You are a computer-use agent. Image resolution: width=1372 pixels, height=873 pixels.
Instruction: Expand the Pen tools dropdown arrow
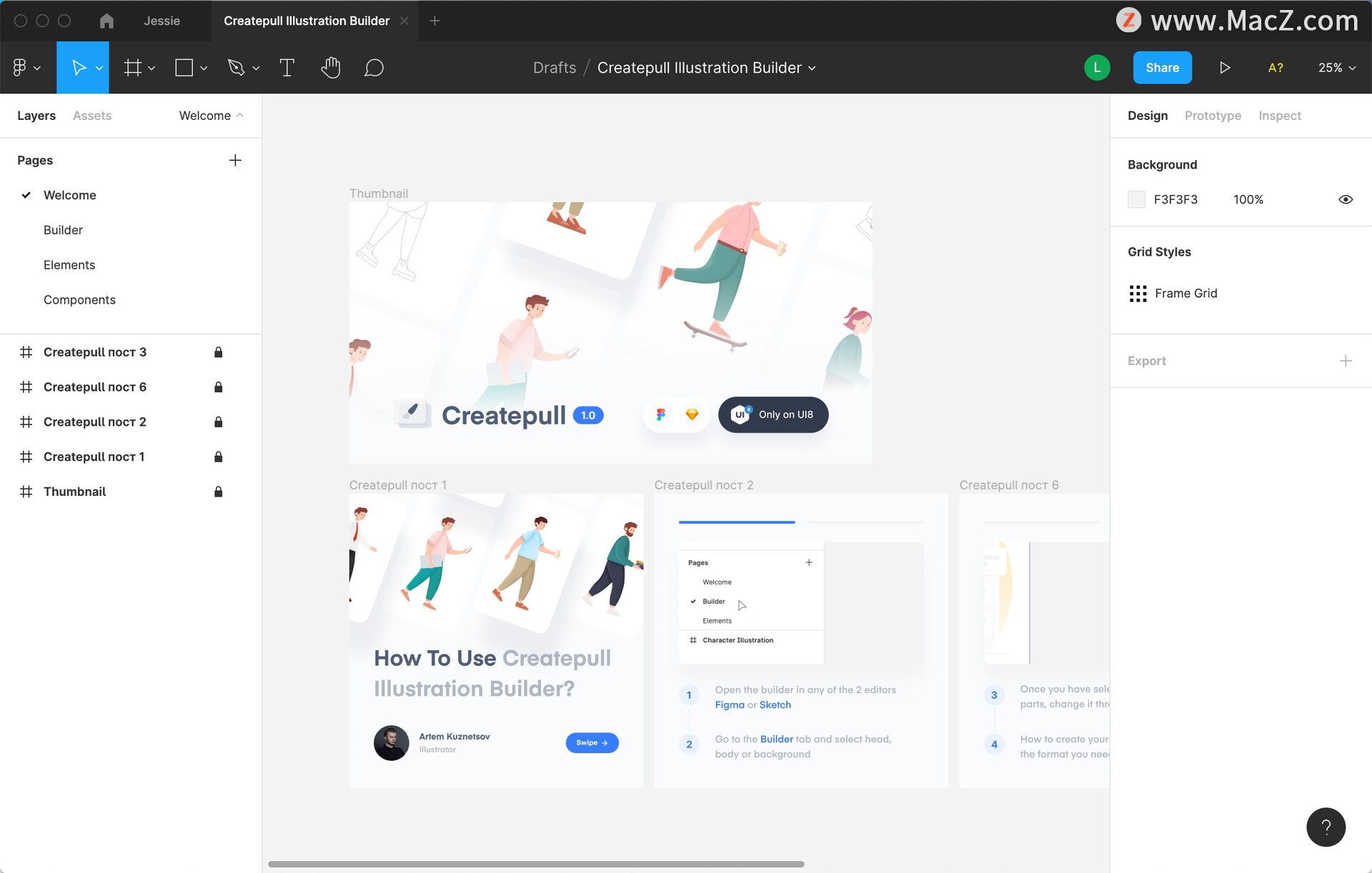pos(256,69)
